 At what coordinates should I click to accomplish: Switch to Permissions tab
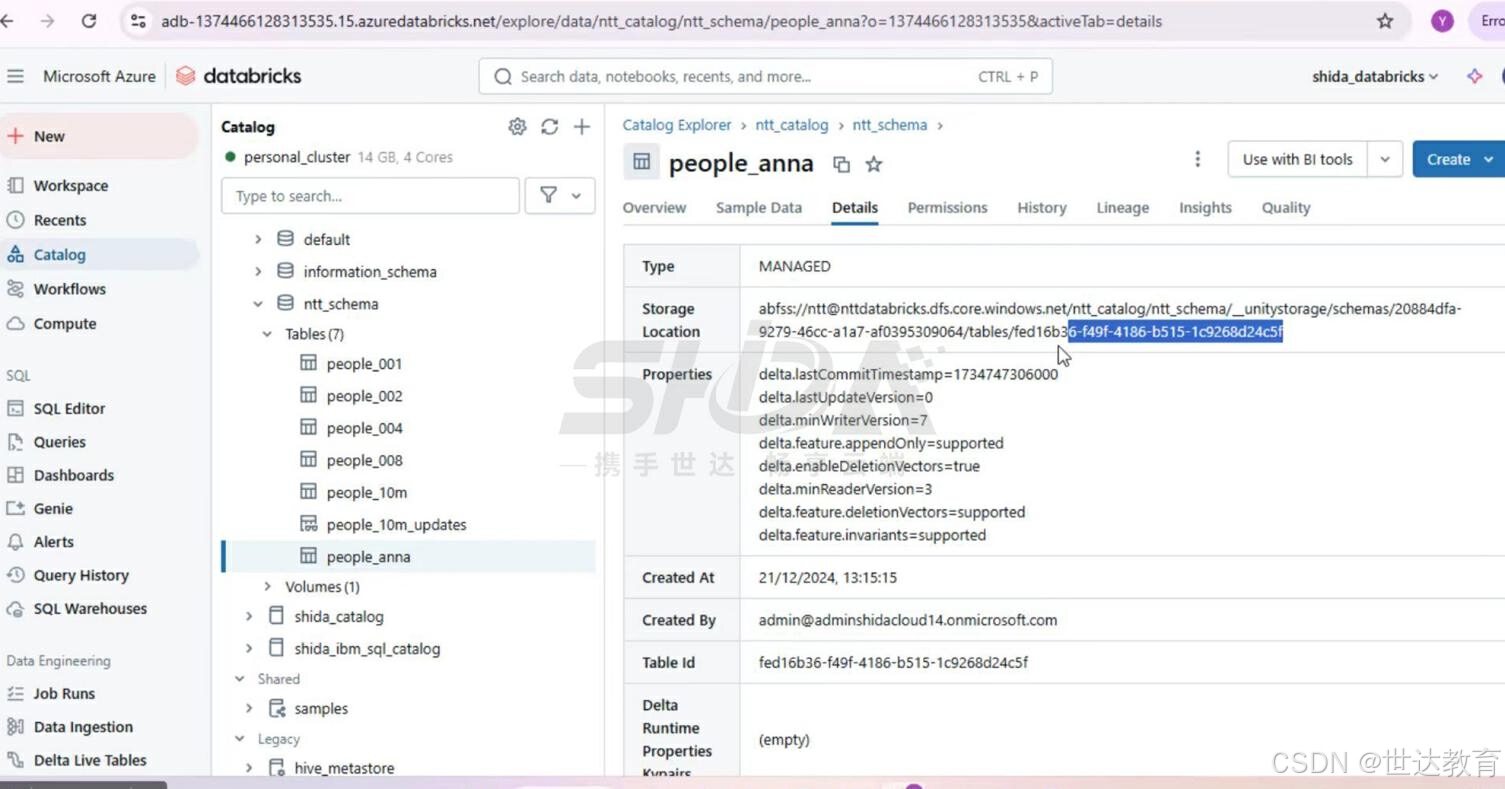(947, 208)
